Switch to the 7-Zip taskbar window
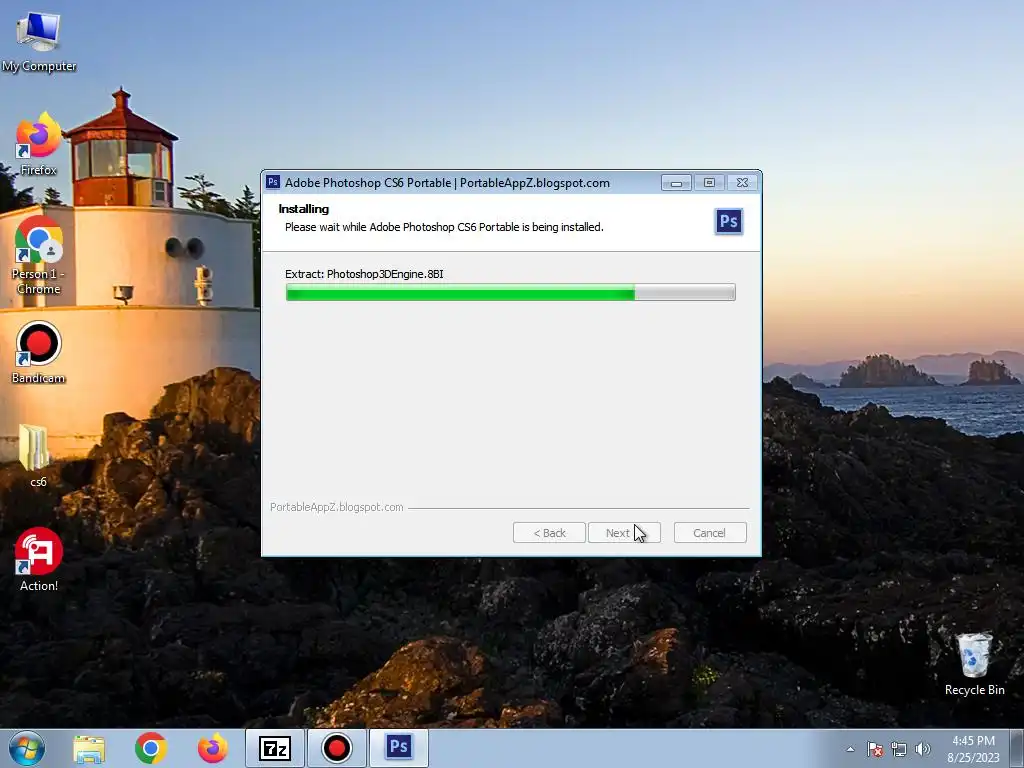Image resolution: width=1024 pixels, height=768 pixels. pyautogui.click(x=274, y=748)
